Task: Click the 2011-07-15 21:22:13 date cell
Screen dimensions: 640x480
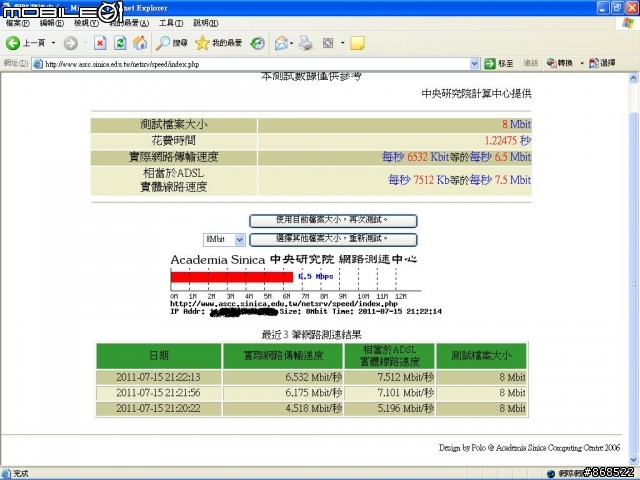Action: pyautogui.click(x=158, y=377)
